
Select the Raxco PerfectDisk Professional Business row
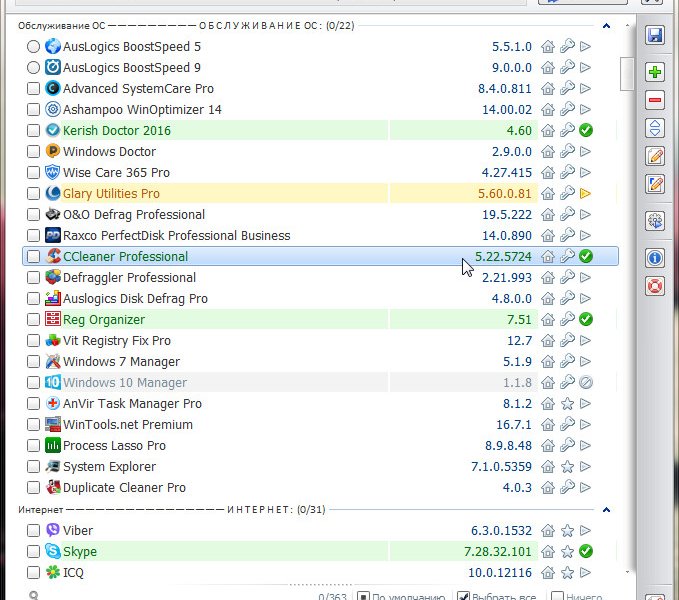click(x=320, y=235)
